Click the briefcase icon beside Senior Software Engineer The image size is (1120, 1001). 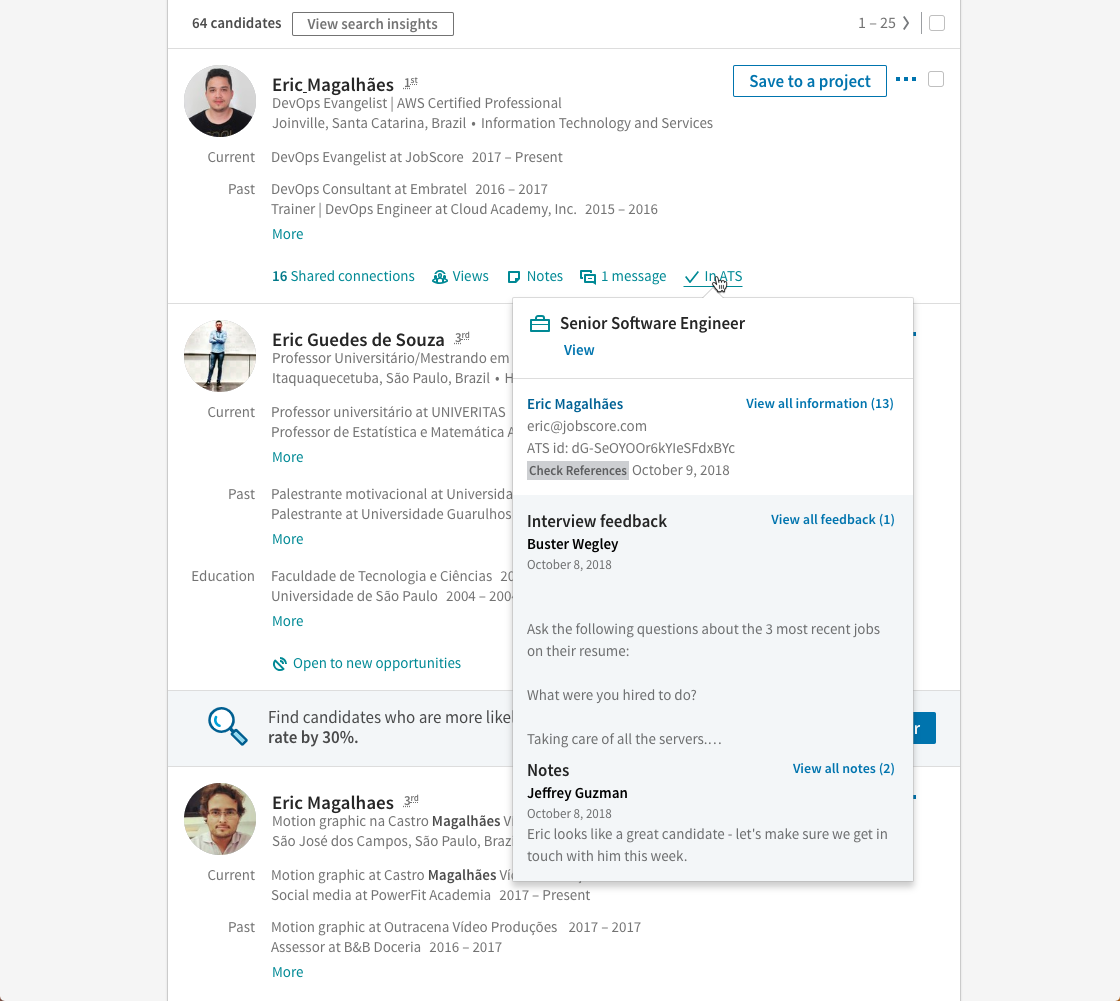pos(540,324)
